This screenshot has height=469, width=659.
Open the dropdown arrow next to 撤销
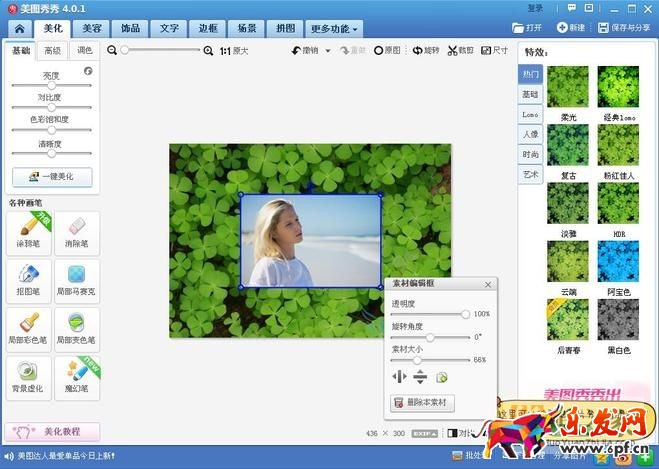328,50
